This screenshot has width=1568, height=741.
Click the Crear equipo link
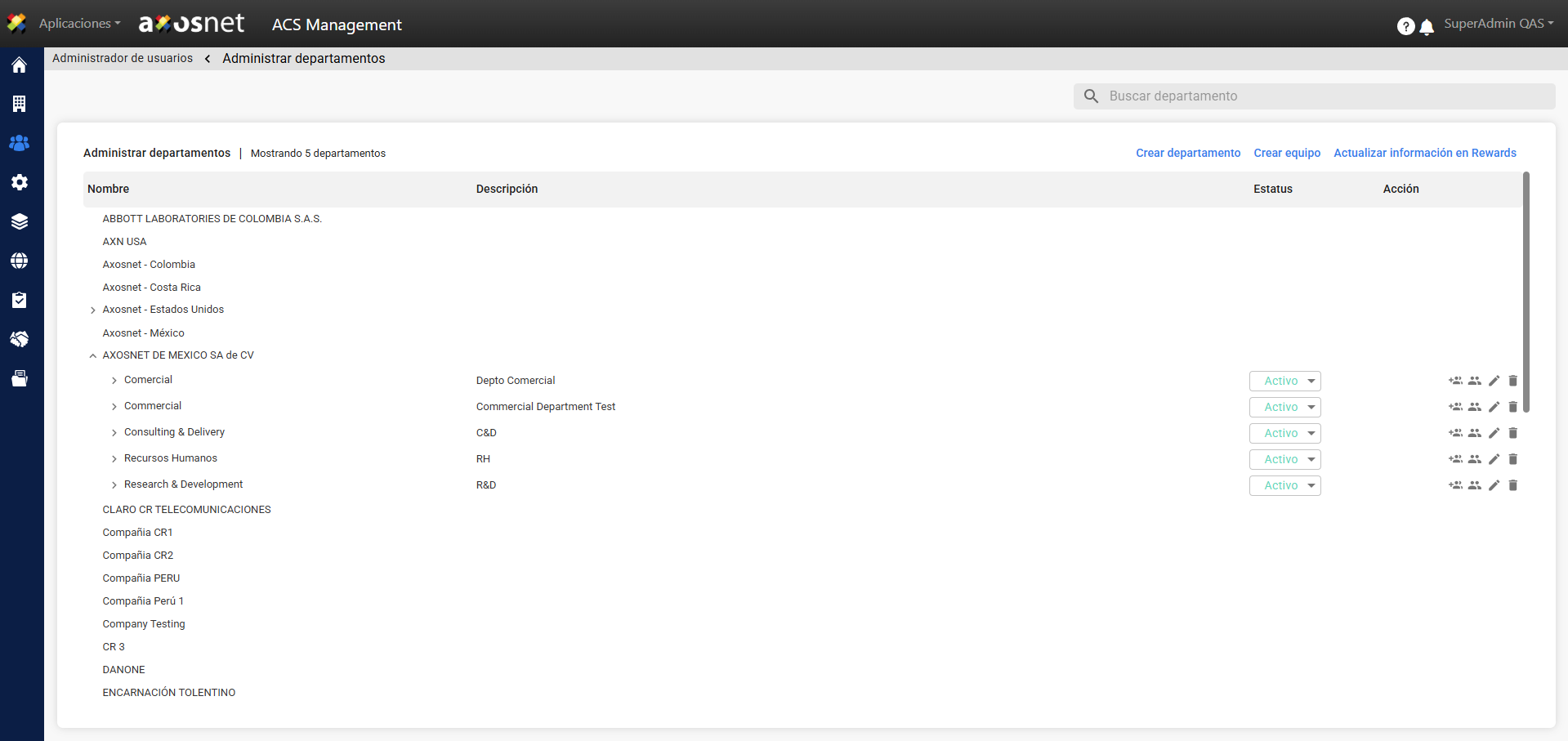(x=1287, y=153)
